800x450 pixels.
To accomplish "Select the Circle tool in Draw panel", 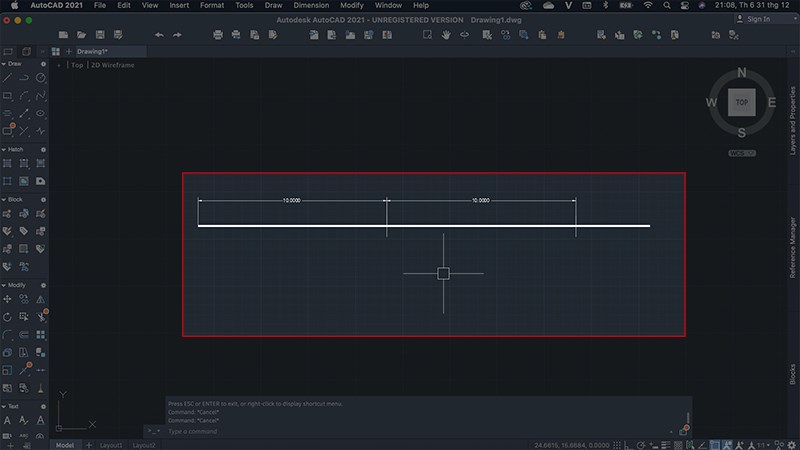I will [41, 78].
